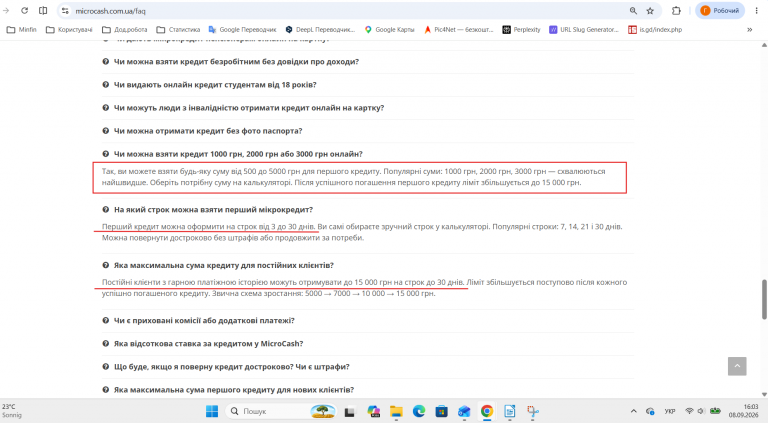Image resolution: width=768 pixels, height=423 pixels.
Task: Click the taskbar Пошук search box
Action: [x=281, y=411]
